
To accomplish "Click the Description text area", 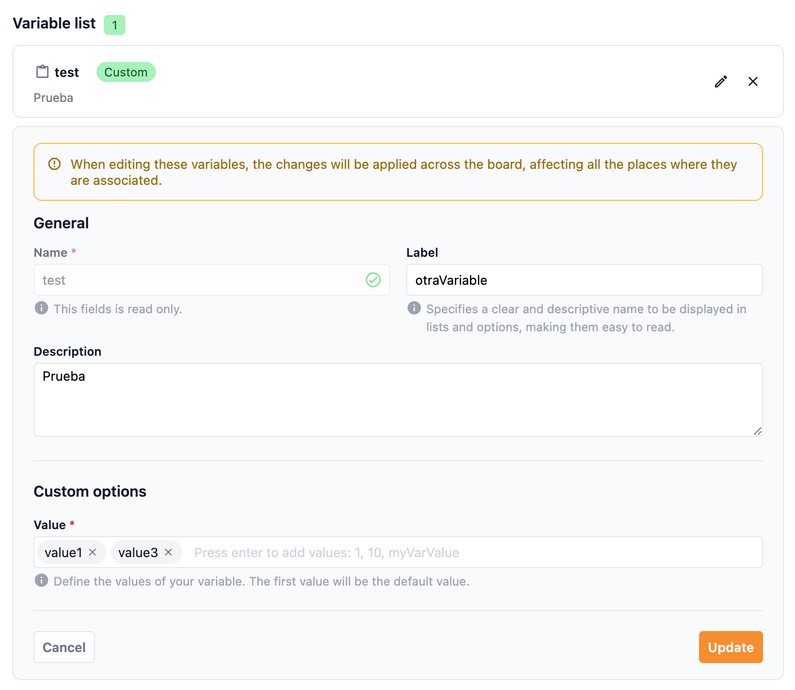I will click(x=397, y=399).
